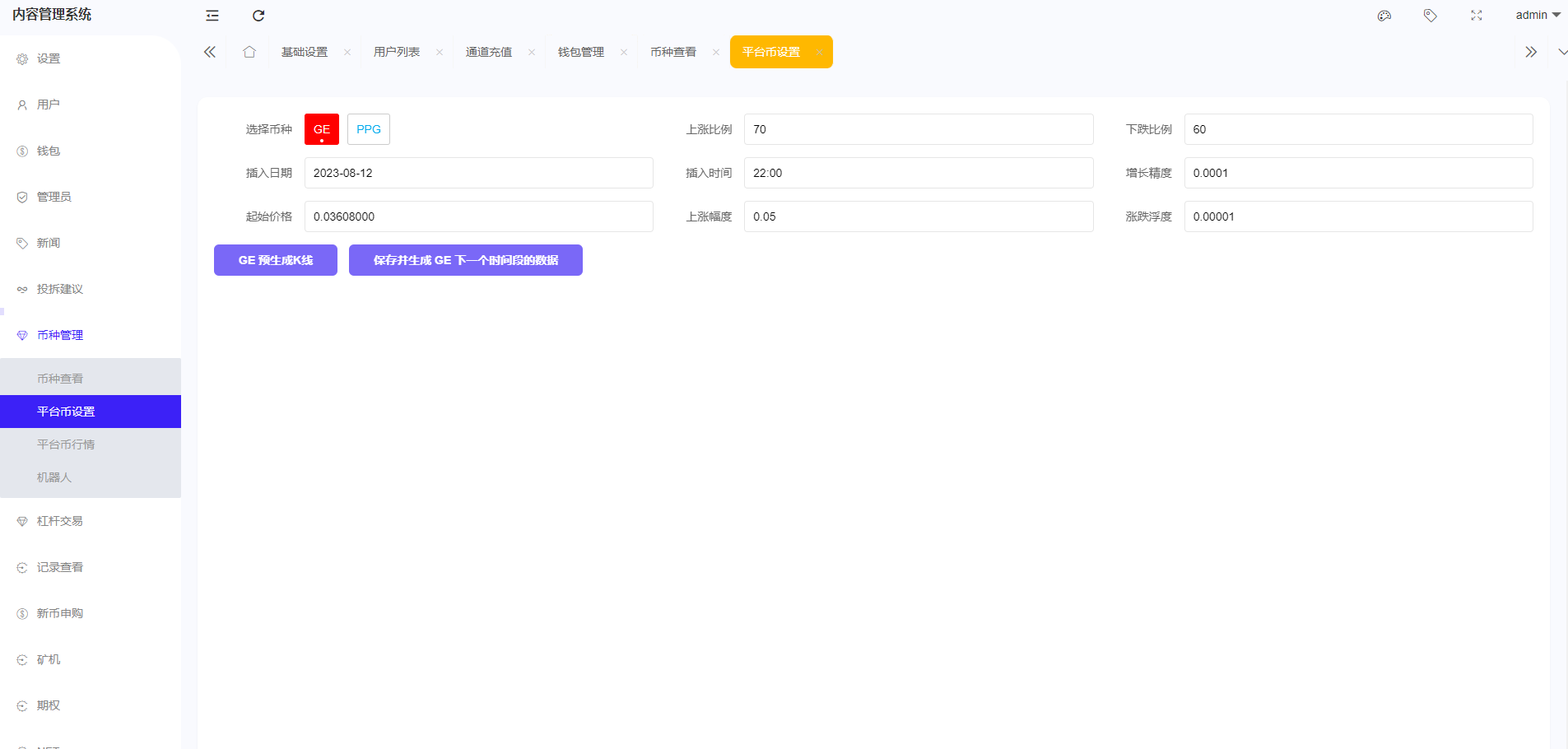Click the double-right arrow to scroll tabs forward
Image resolution: width=1568 pixels, height=749 pixels.
pos(1531,51)
